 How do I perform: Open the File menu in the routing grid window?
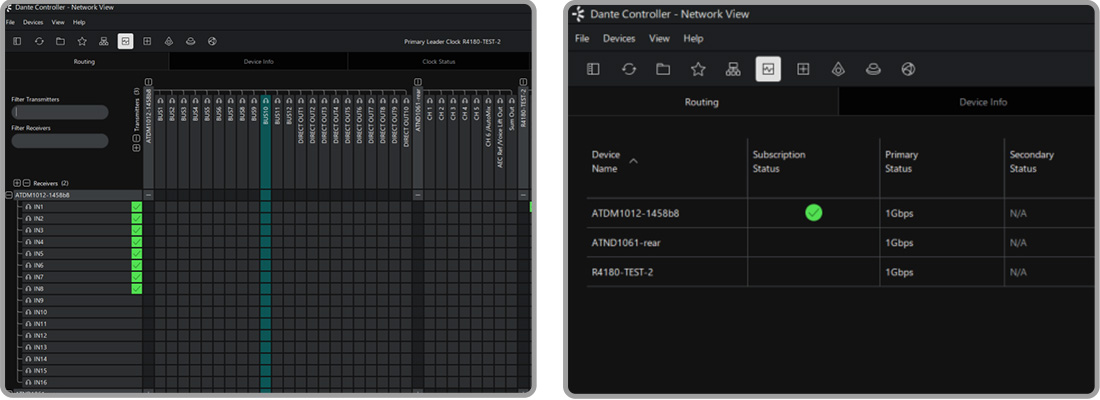pos(10,22)
